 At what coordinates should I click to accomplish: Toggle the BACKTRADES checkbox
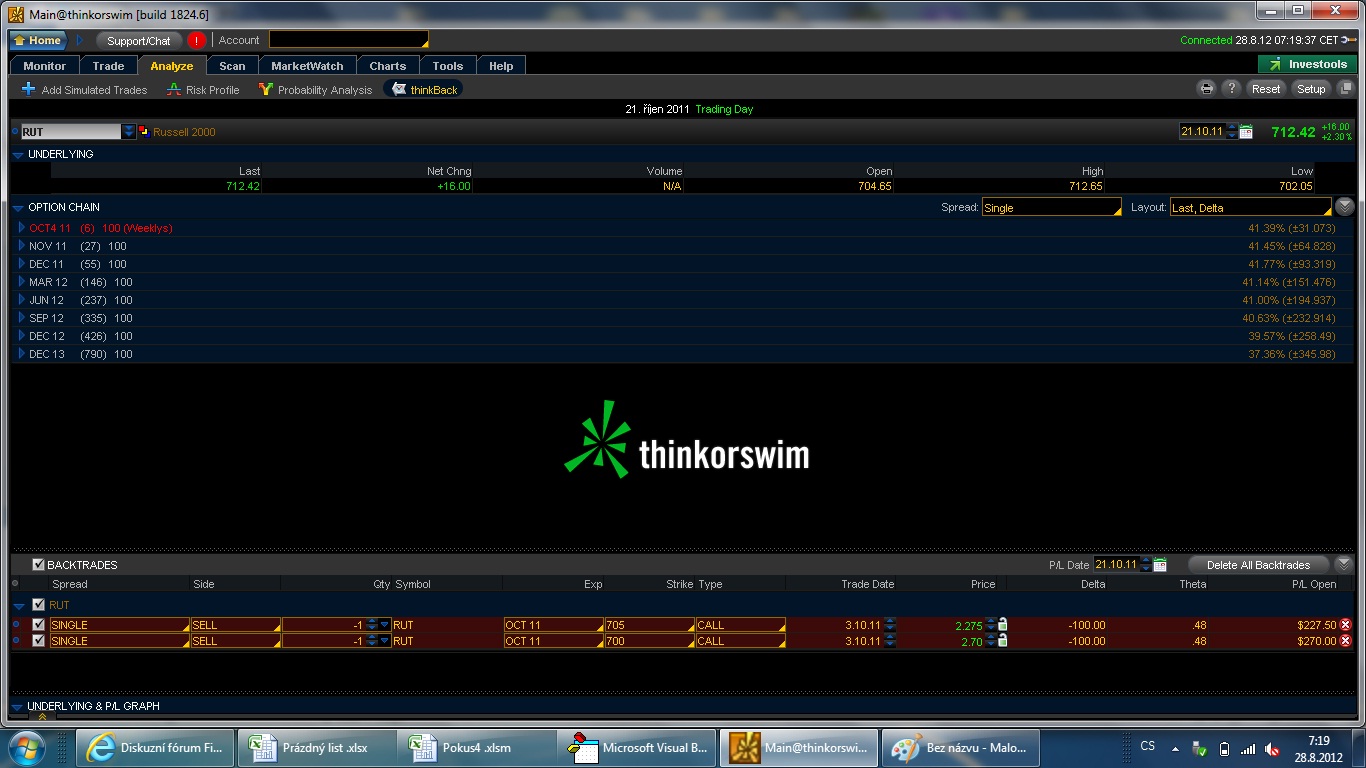point(39,565)
